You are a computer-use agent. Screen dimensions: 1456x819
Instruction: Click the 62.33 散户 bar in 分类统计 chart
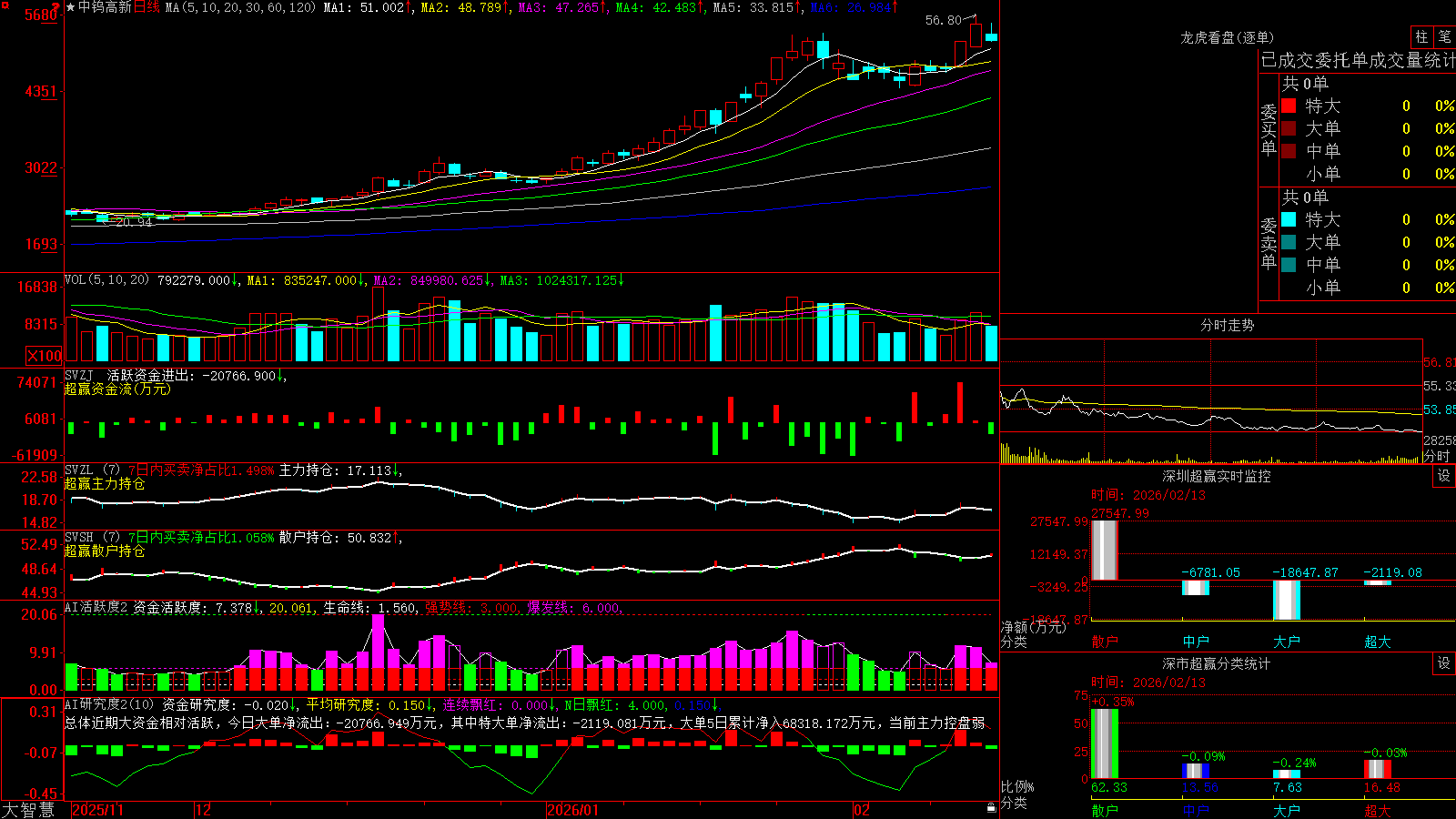click(x=1104, y=743)
